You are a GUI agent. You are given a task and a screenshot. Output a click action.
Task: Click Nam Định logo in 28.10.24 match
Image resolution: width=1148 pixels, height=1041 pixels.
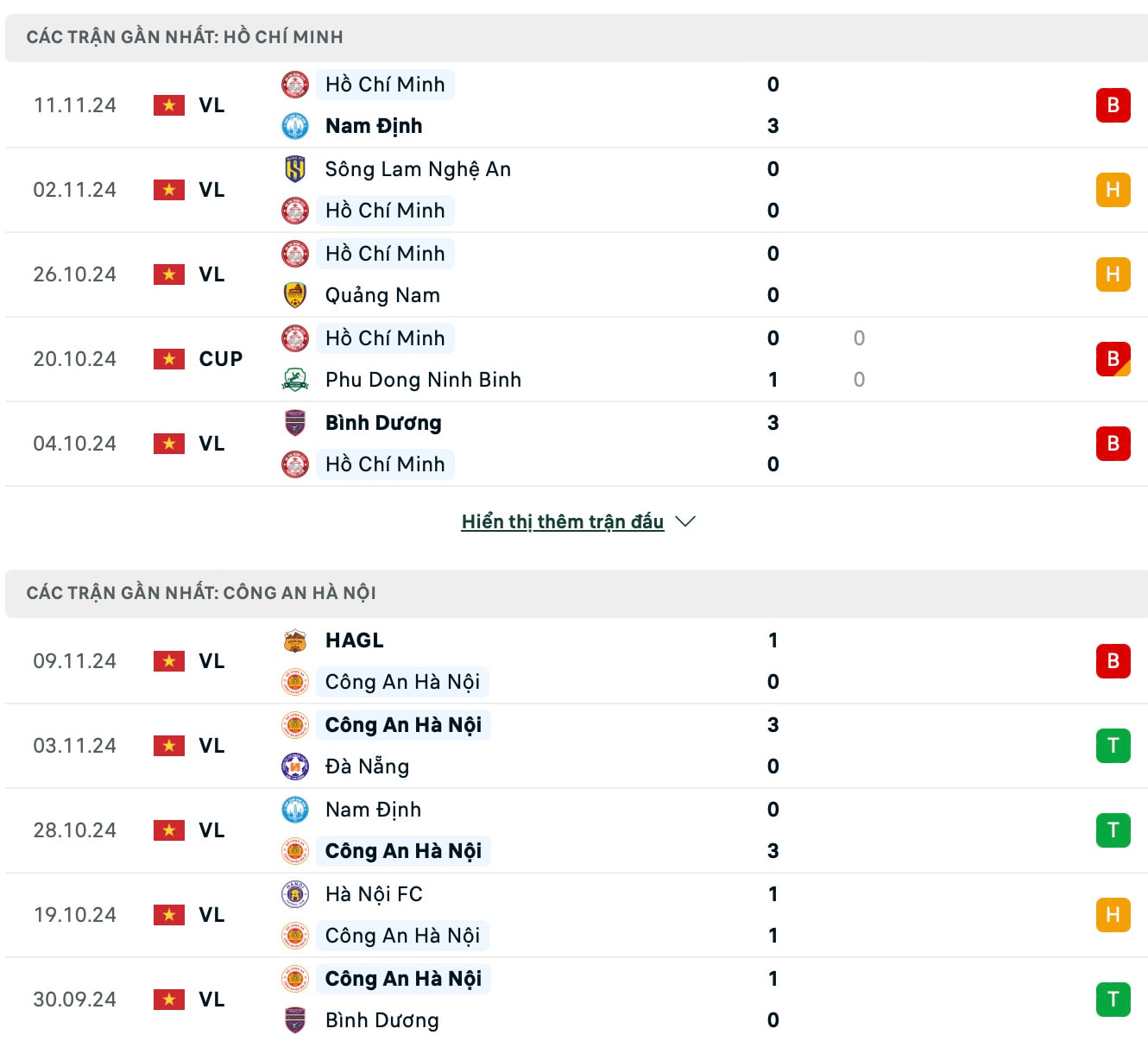[295, 810]
